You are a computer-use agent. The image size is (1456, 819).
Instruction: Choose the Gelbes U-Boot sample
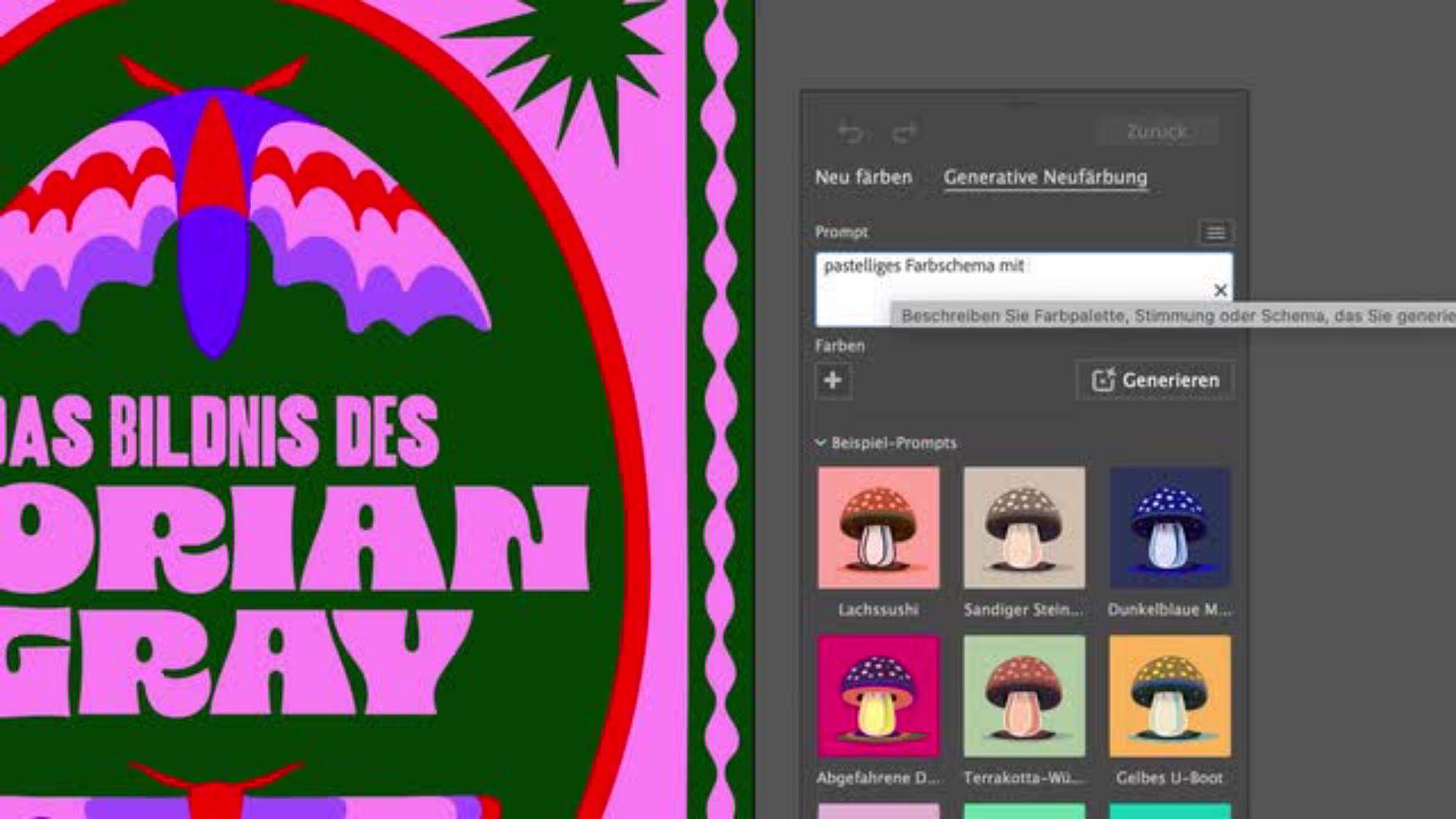1169,696
